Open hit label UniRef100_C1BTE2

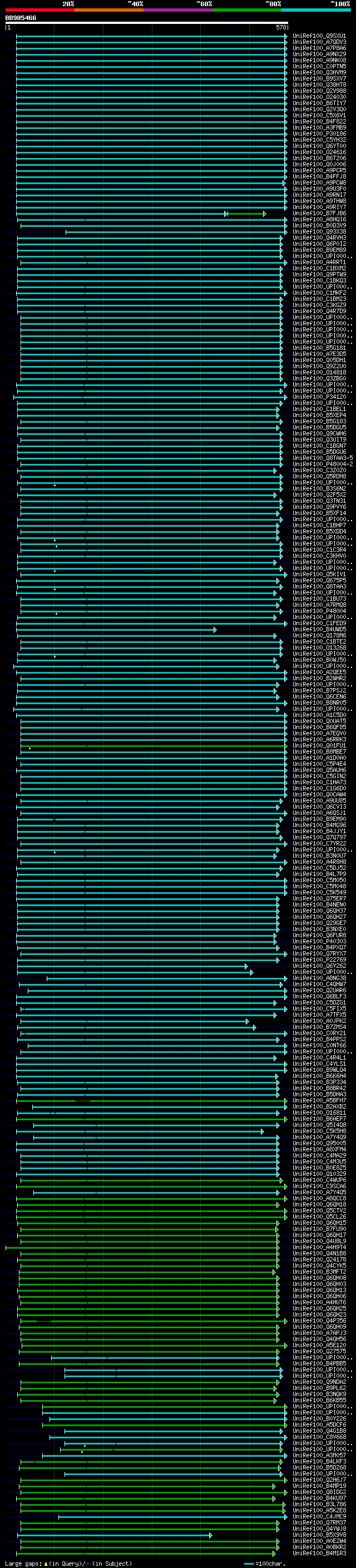(319, 641)
